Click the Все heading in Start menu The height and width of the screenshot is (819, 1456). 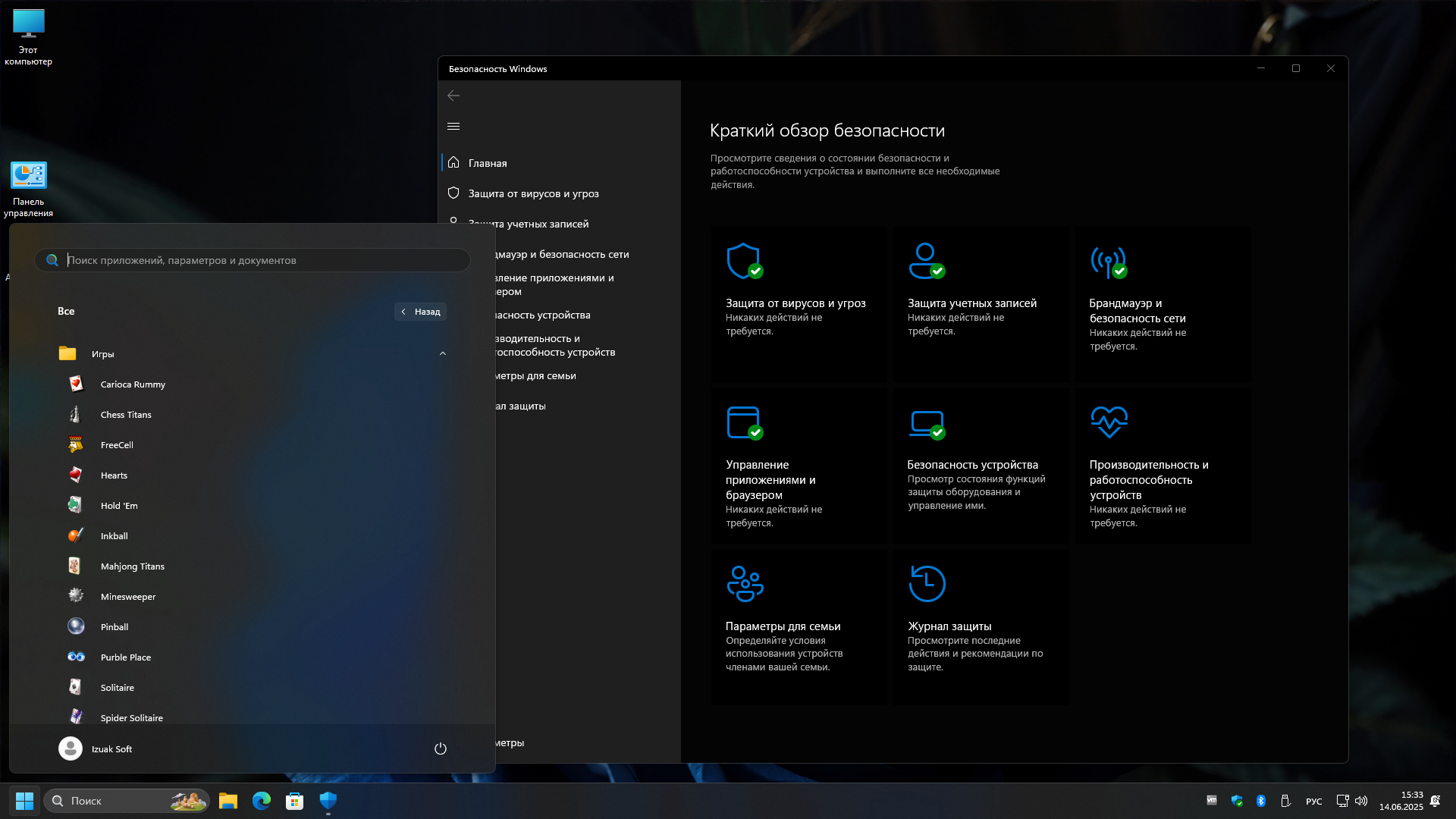click(66, 311)
